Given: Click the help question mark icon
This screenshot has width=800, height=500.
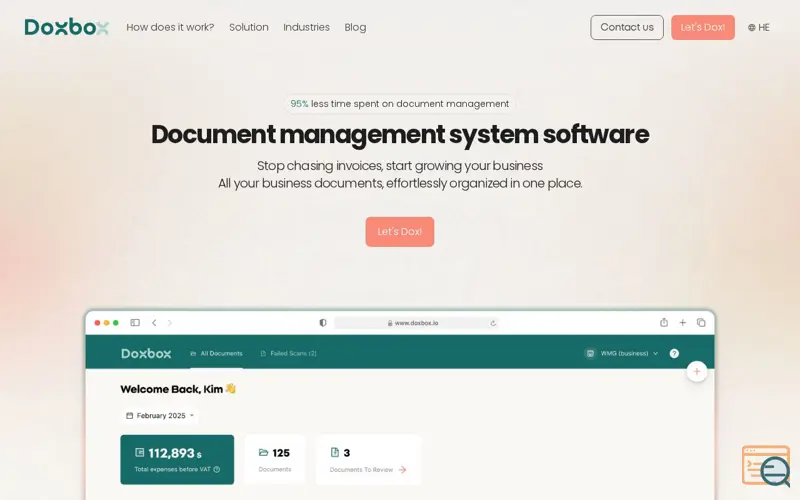Looking at the screenshot, I should [674, 353].
